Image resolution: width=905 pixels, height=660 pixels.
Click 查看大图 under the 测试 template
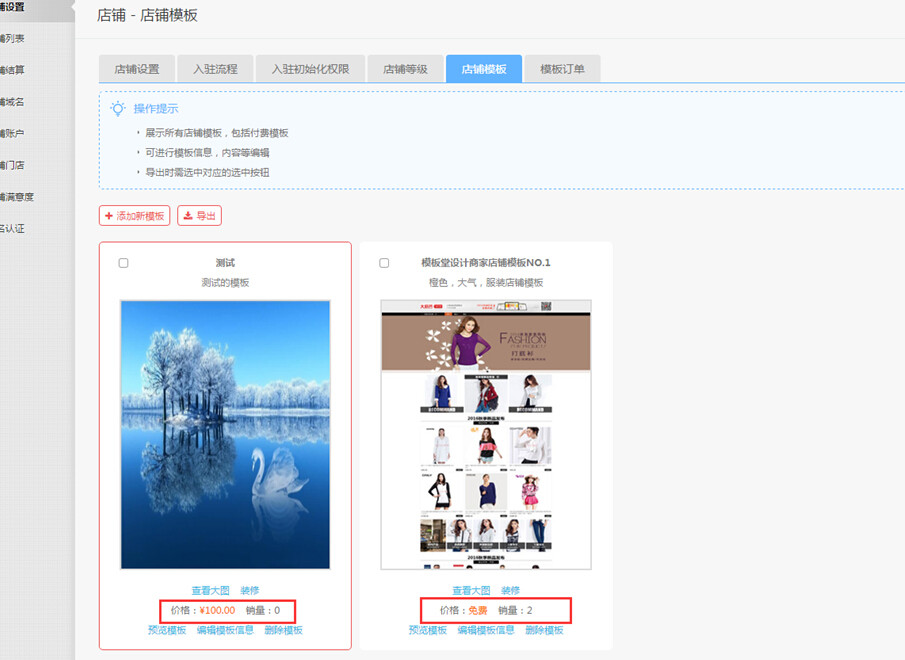pyautogui.click(x=211, y=591)
